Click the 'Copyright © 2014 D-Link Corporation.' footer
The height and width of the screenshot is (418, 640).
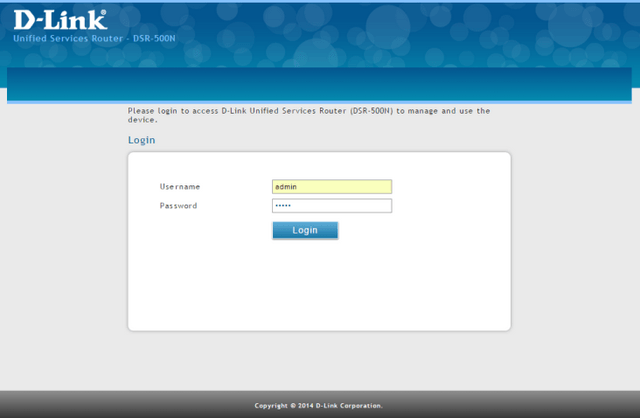(x=319, y=405)
